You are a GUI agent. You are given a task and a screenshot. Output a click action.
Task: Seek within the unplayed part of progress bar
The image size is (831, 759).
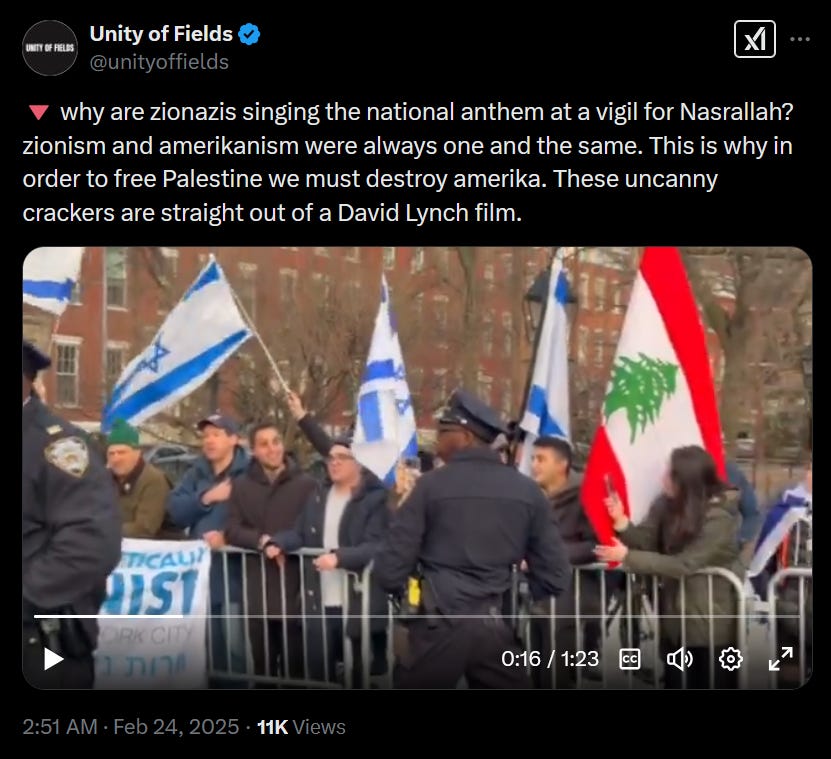[491, 616]
